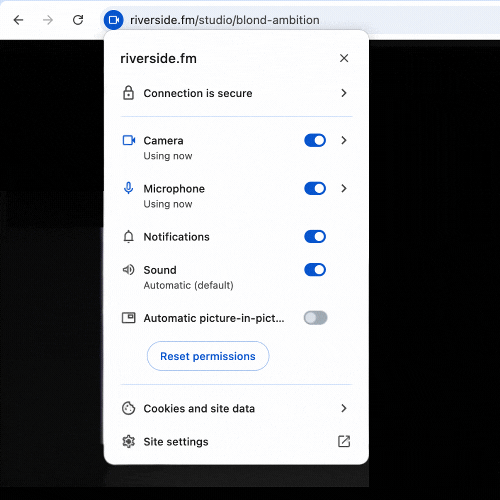Click the bell icon next to Notifications
This screenshot has width=500, height=500.
(128, 237)
